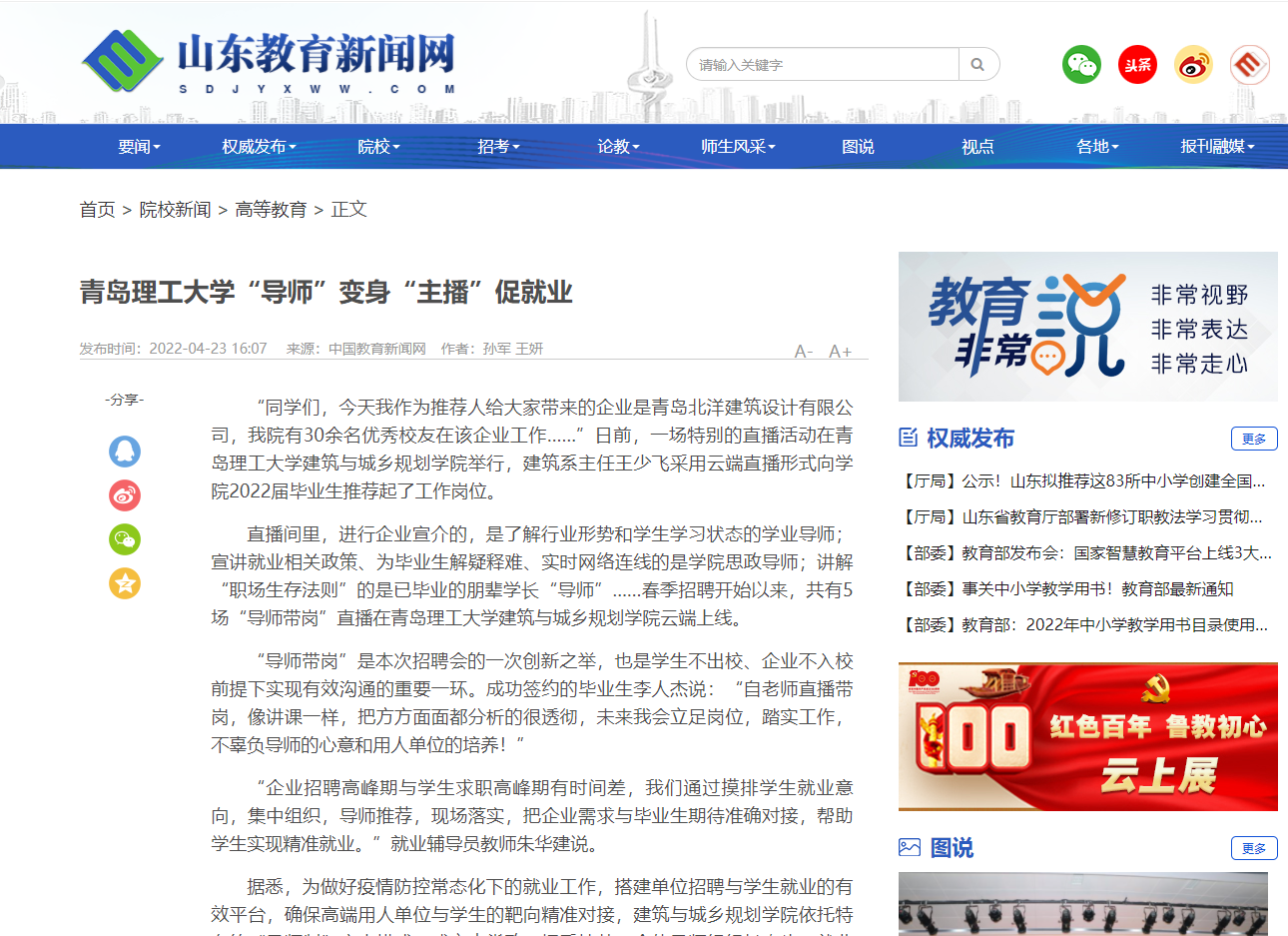
Task: Increase font size with A+ button
Action: [840, 351]
